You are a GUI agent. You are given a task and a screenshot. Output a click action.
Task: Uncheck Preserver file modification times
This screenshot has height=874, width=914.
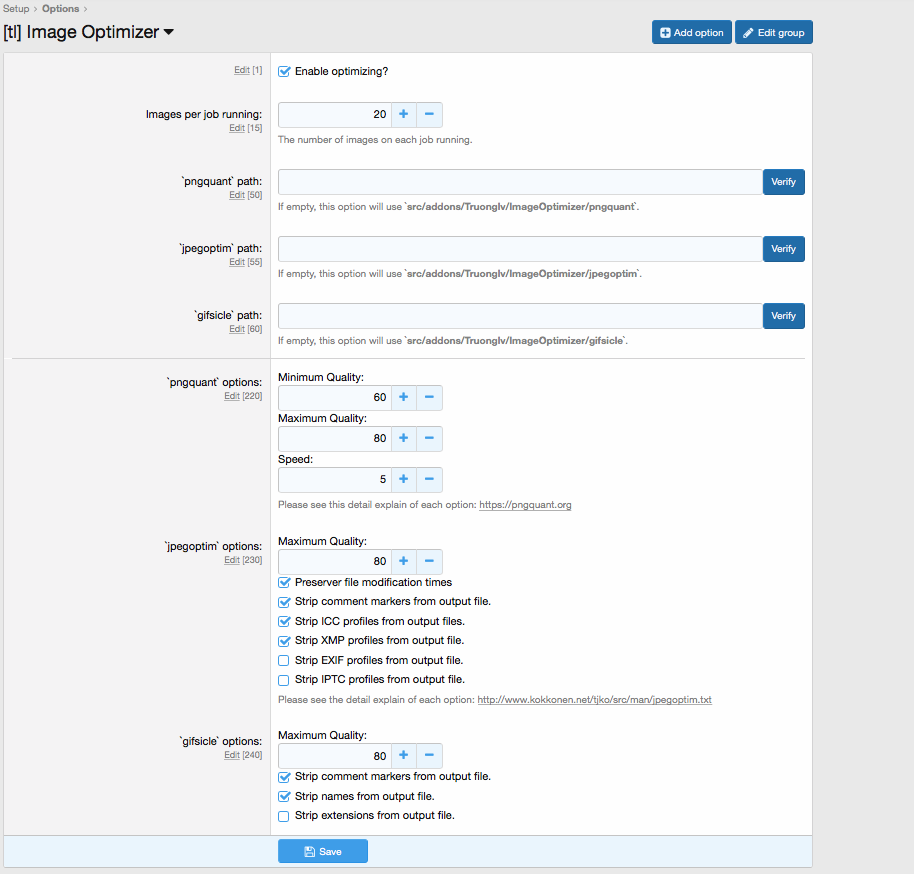click(x=284, y=583)
